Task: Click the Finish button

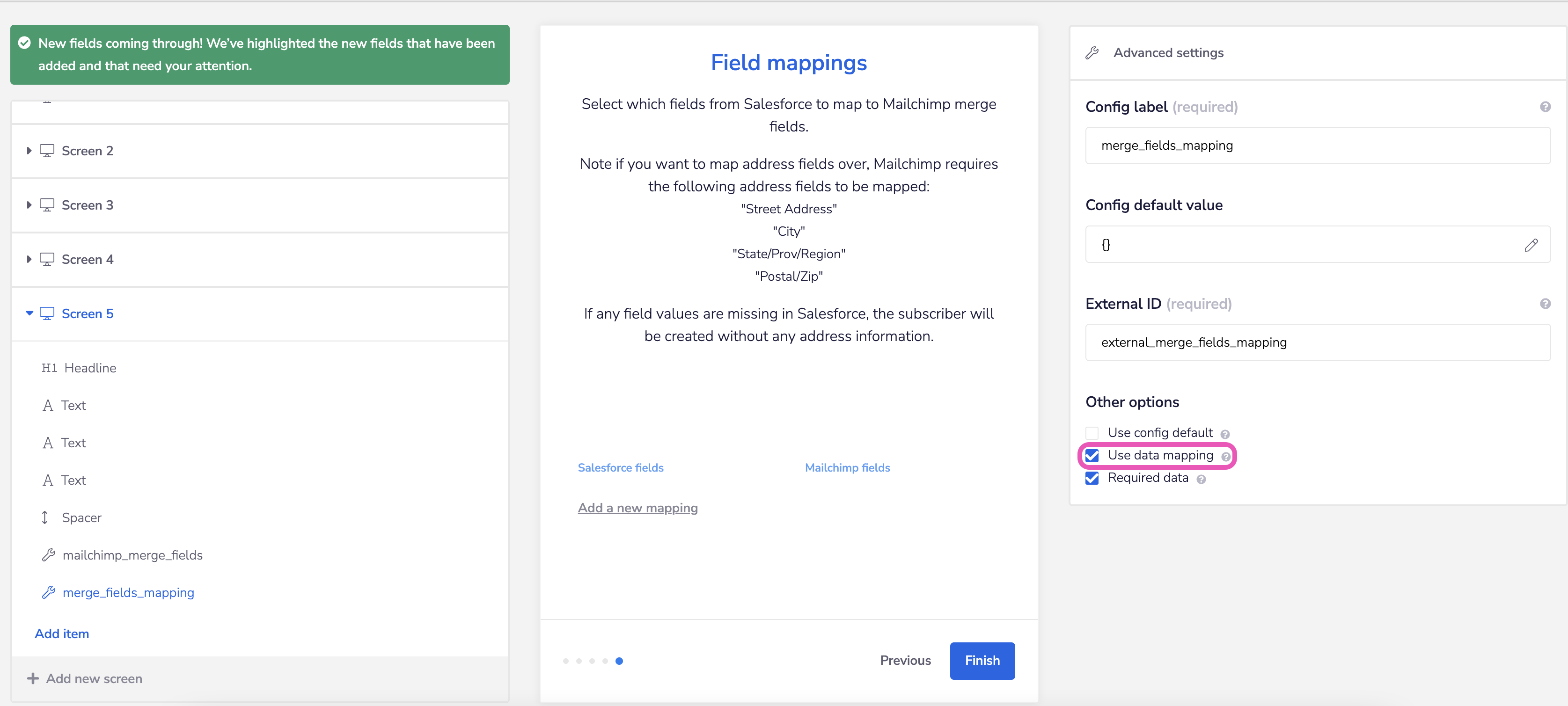Action: pyautogui.click(x=982, y=660)
